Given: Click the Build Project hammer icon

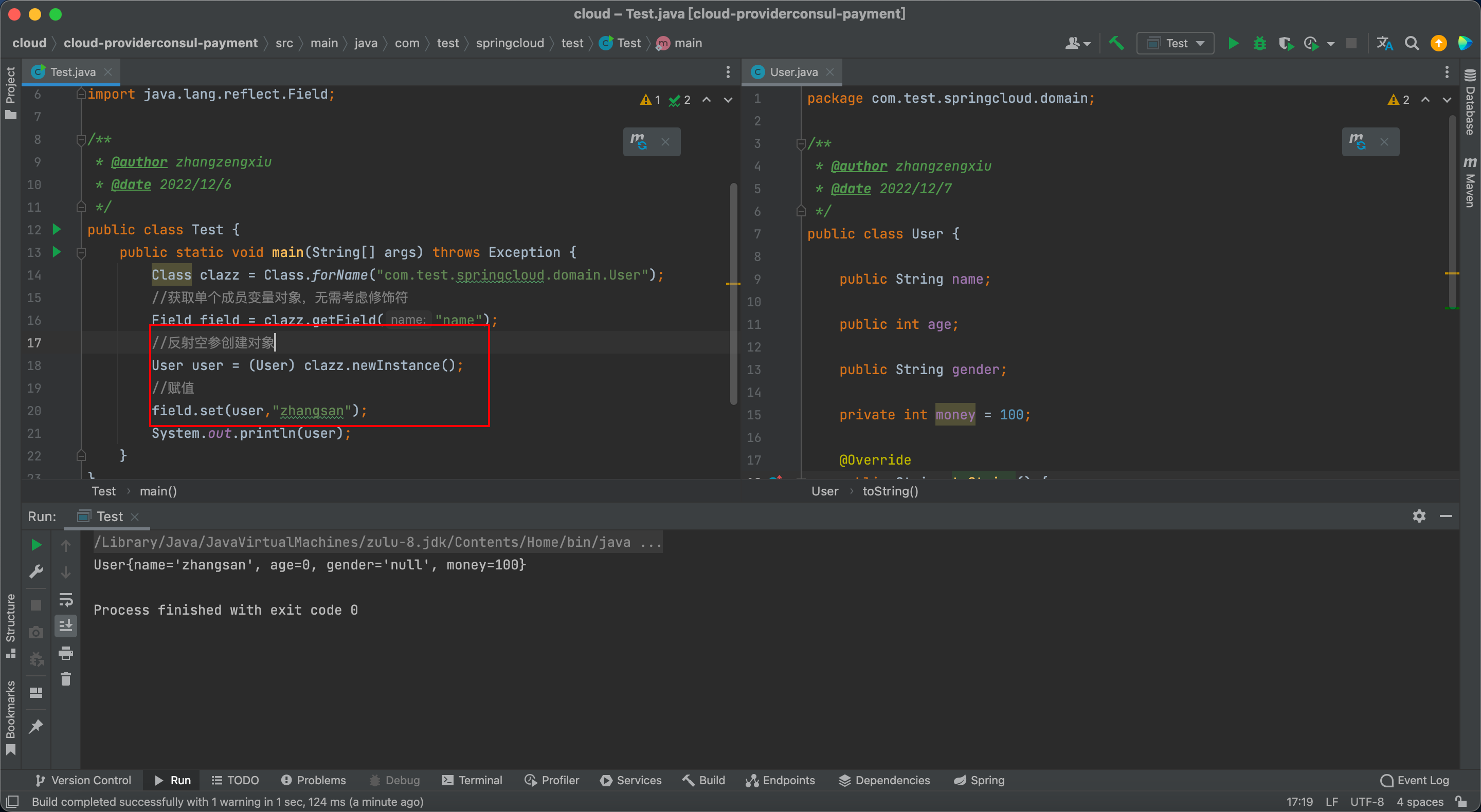Looking at the screenshot, I should coord(1115,43).
